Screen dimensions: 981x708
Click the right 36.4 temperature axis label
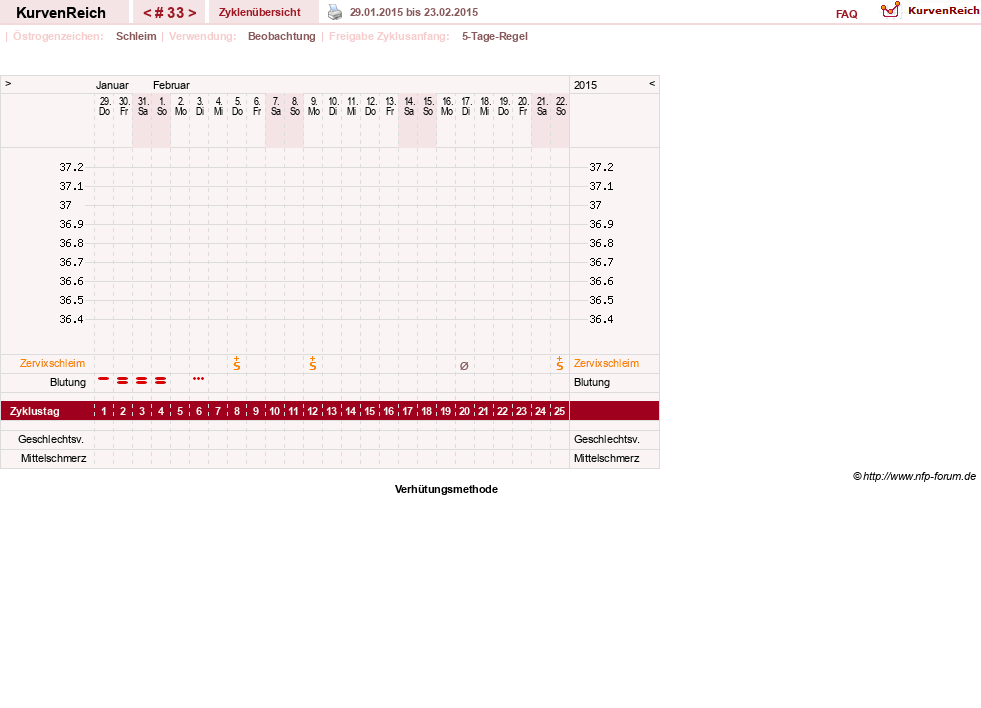pyautogui.click(x=601, y=320)
